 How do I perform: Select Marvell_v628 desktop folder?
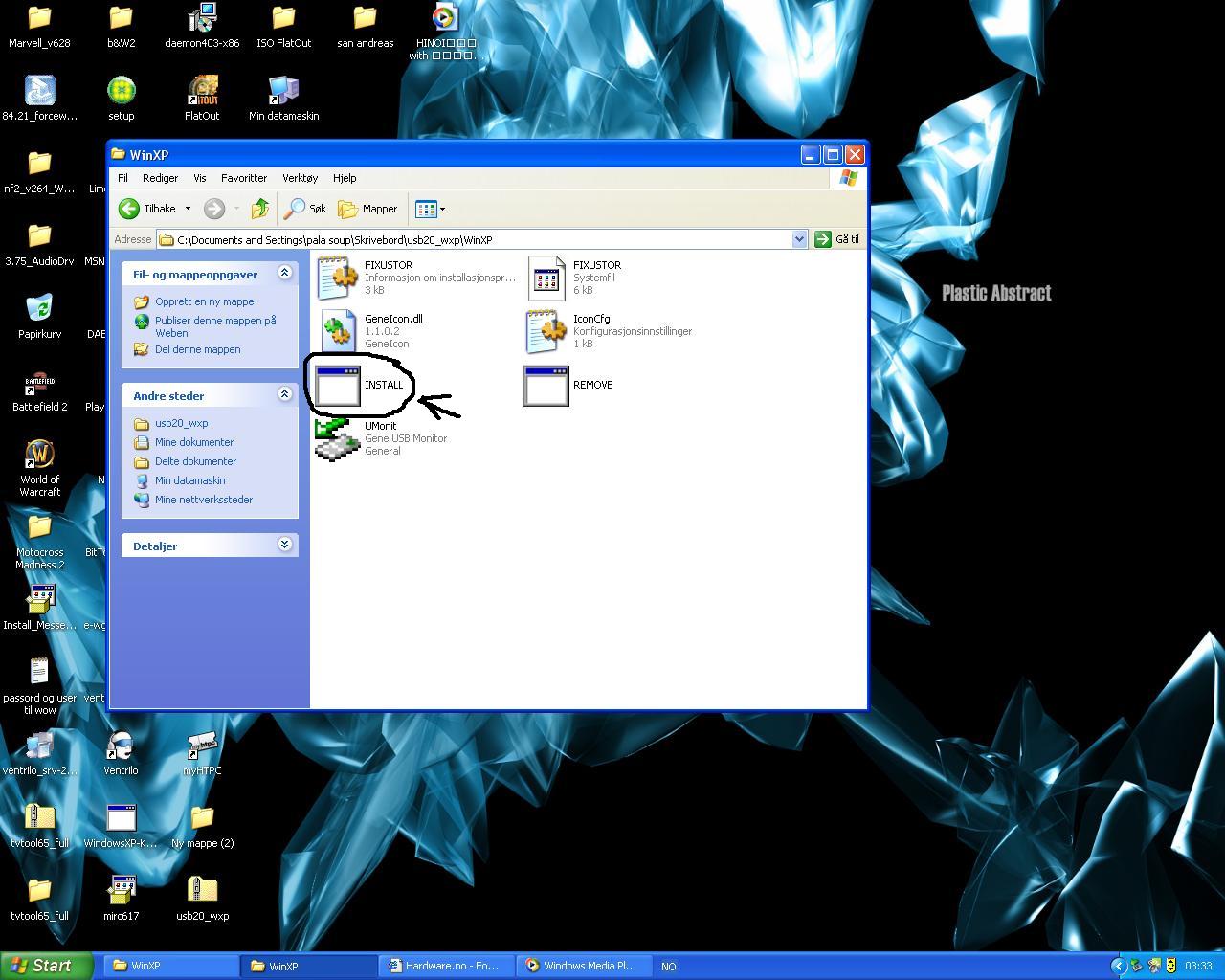pos(39,27)
